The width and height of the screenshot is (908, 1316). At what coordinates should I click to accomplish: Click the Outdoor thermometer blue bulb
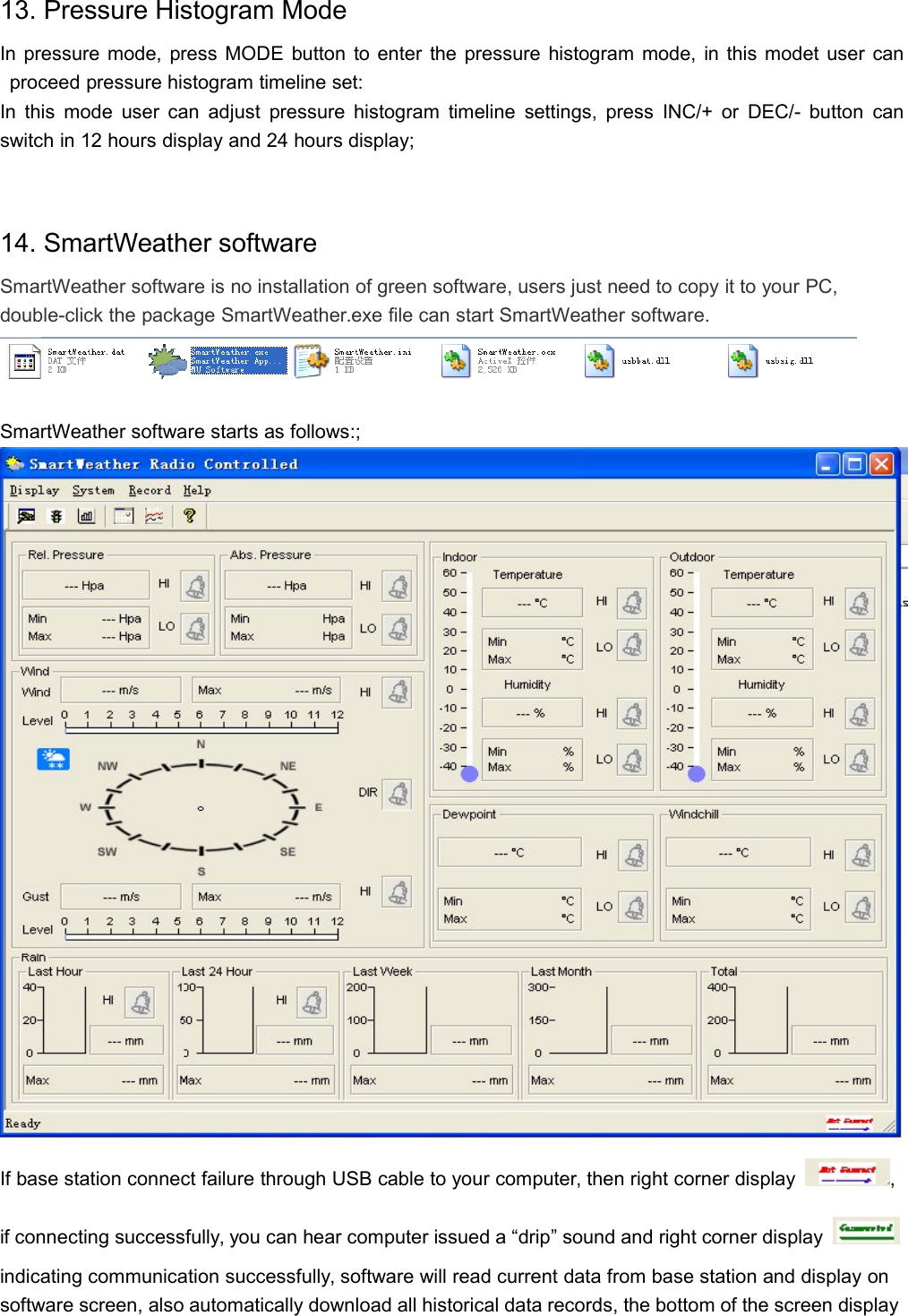click(x=697, y=774)
